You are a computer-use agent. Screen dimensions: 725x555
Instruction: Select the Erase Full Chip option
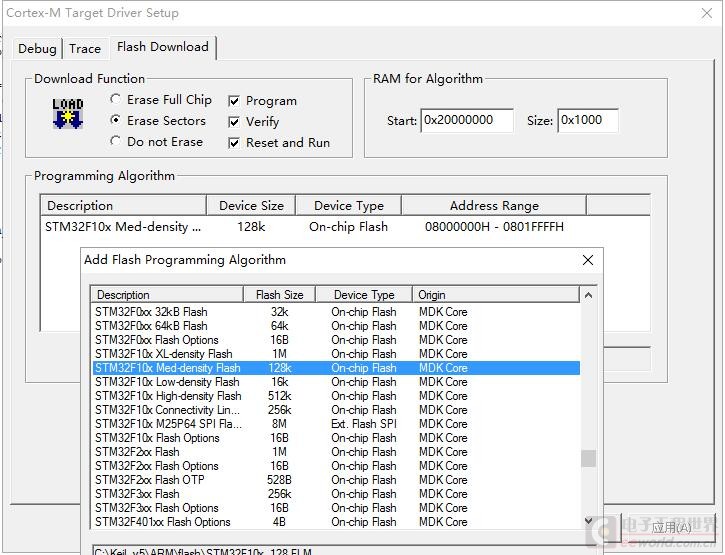click(x=161, y=100)
